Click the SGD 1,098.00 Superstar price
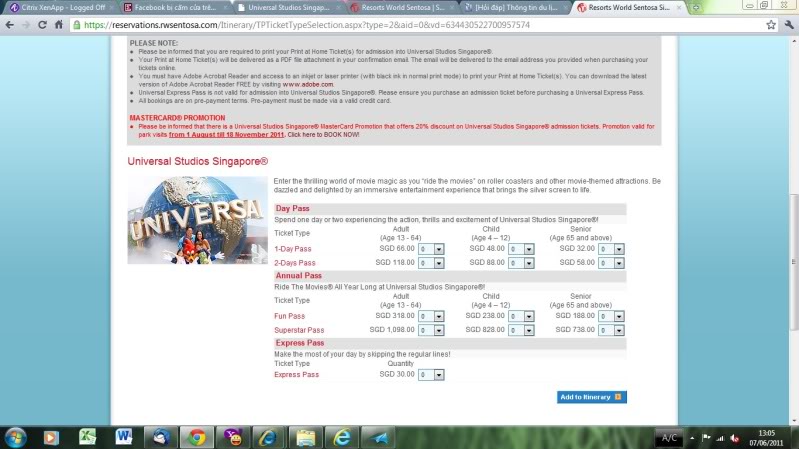This screenshot has height=449, width=799. point(392,330)
